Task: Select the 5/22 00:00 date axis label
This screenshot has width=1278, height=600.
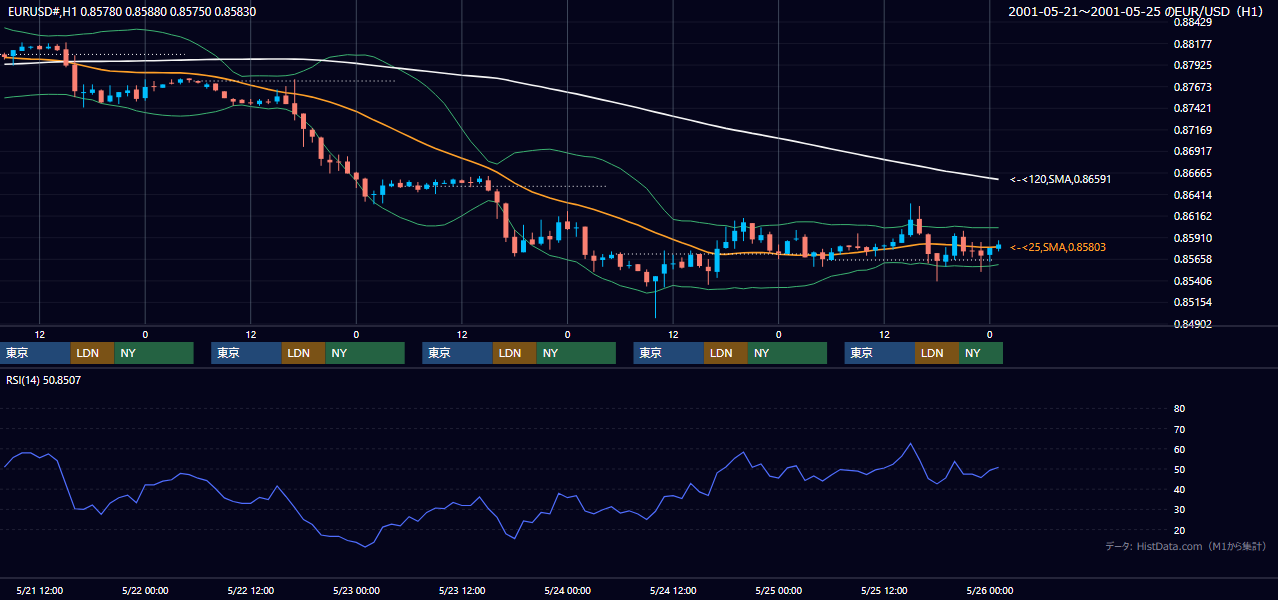Action: [x=145, y=590]
